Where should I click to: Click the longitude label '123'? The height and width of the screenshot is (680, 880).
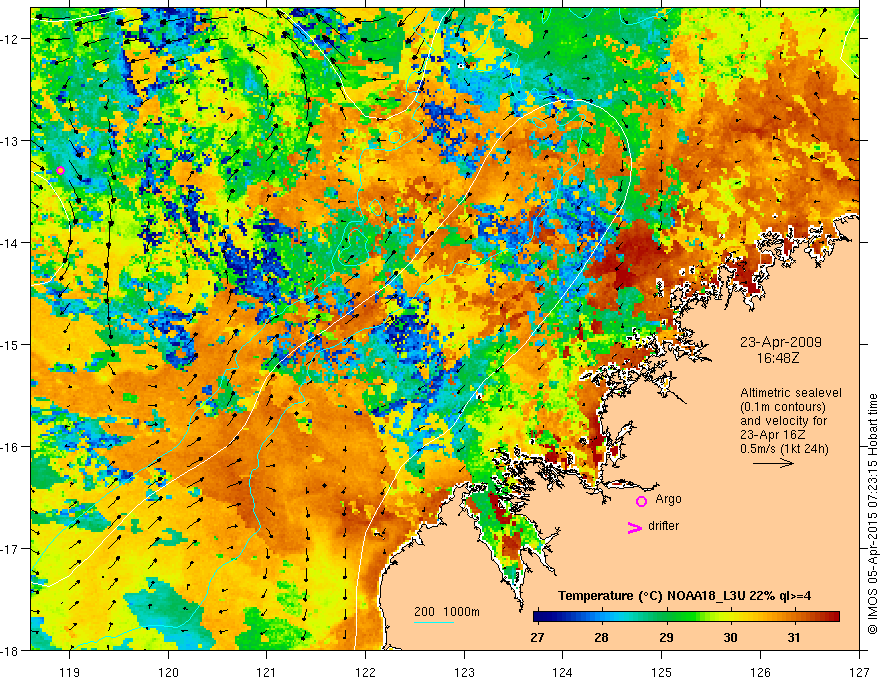click(x=464, y=672)
